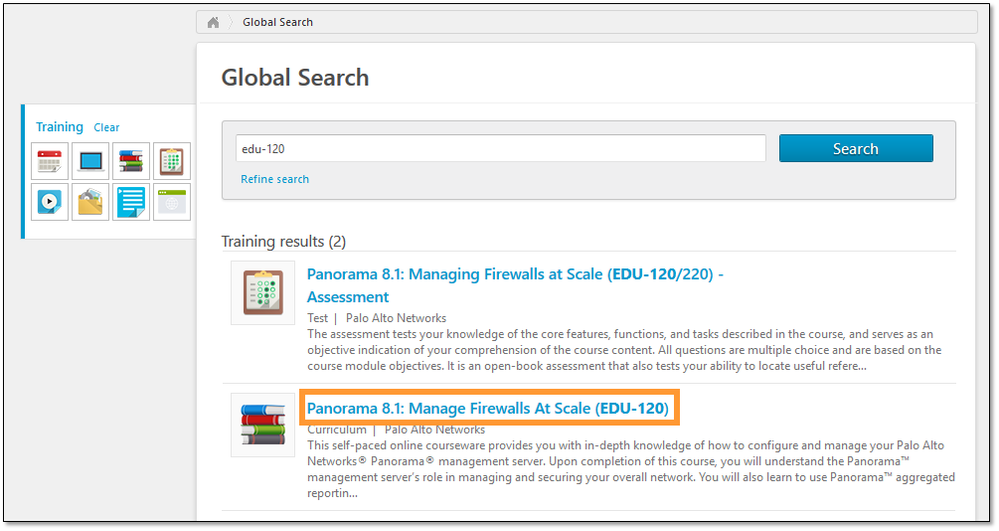Click the Search button
The image size is (999, 531).
pyautogui.click(x=855, y=148)
